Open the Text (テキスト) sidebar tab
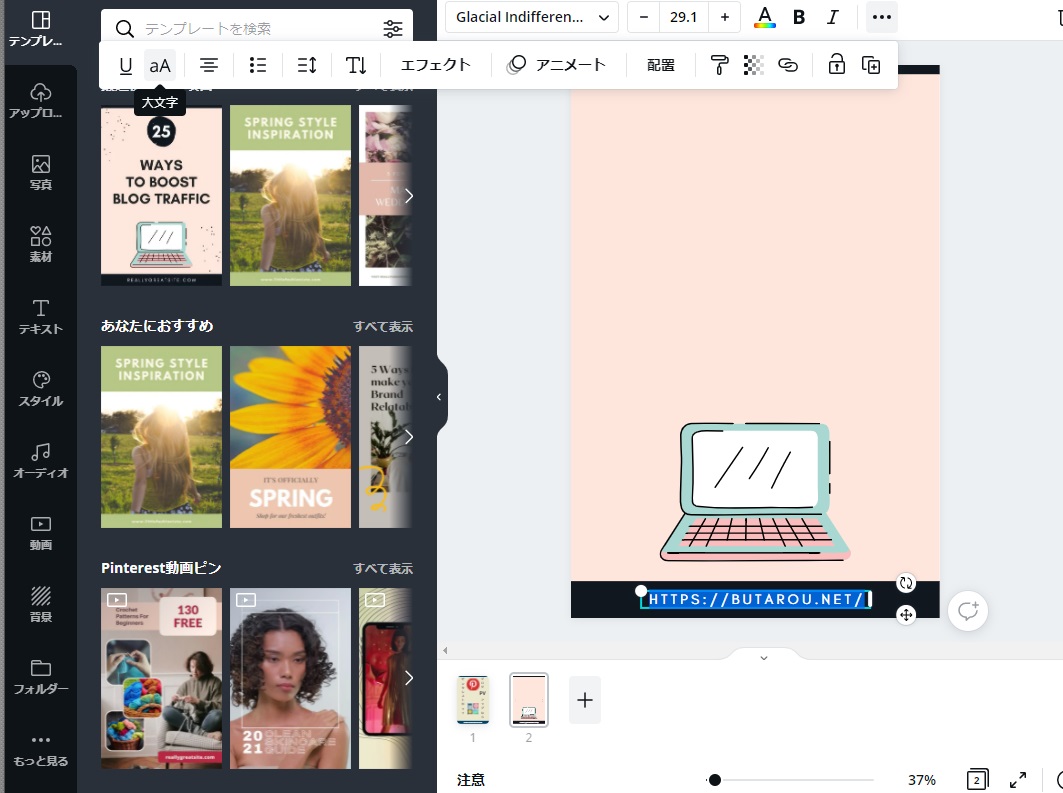This screenshot has width=1063, height=793. [39, 317]
